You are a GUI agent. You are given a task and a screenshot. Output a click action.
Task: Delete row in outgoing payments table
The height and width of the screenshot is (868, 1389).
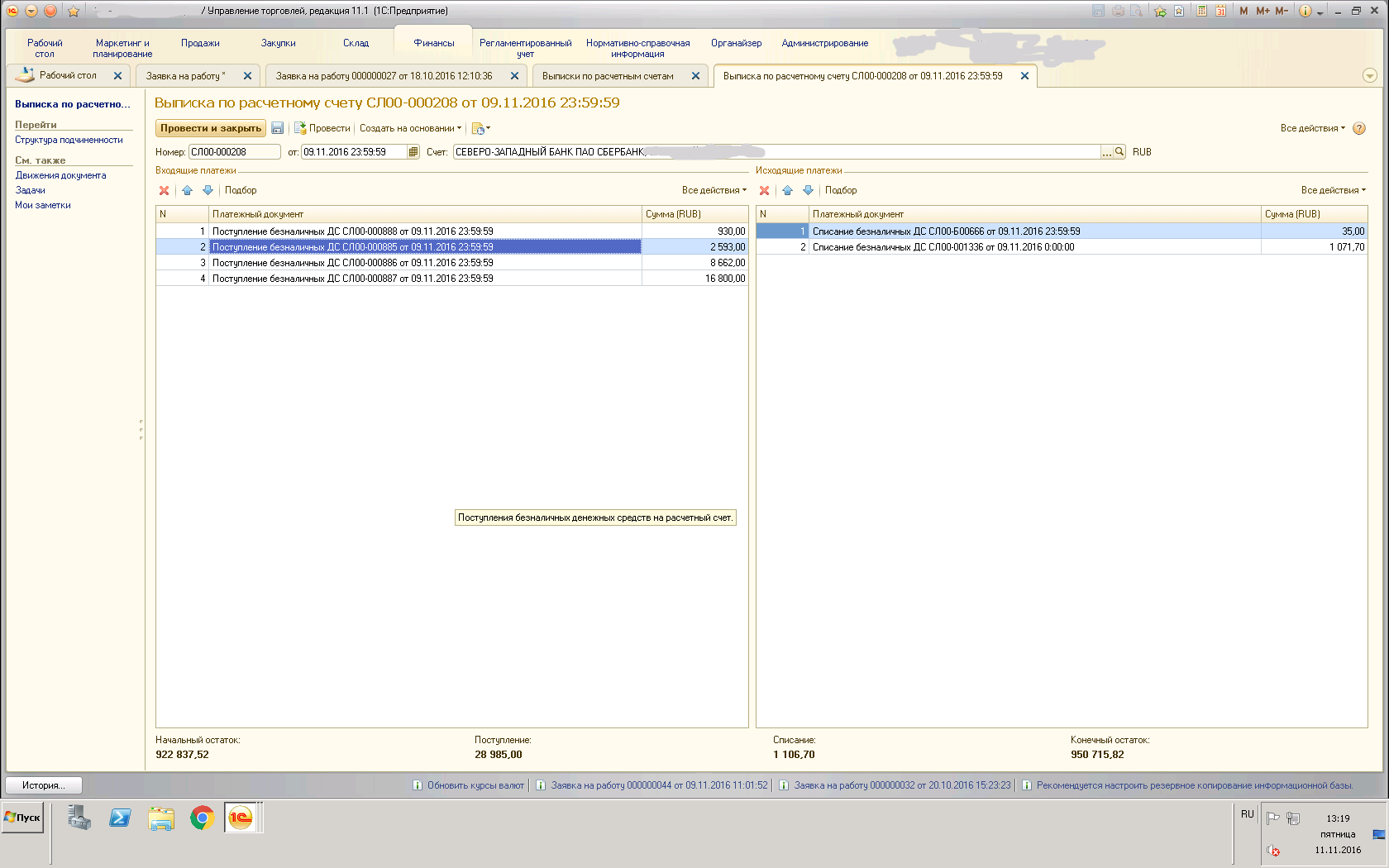[765, 190]
